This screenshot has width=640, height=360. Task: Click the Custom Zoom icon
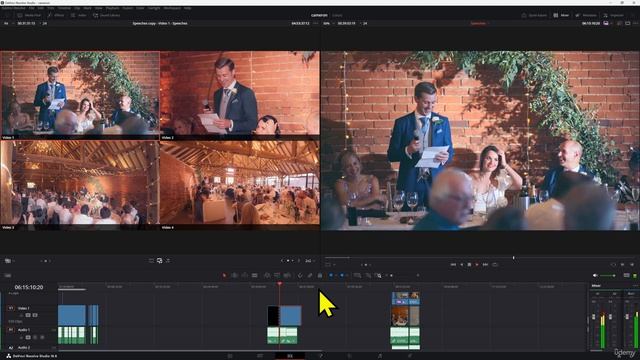click(378, 276)
